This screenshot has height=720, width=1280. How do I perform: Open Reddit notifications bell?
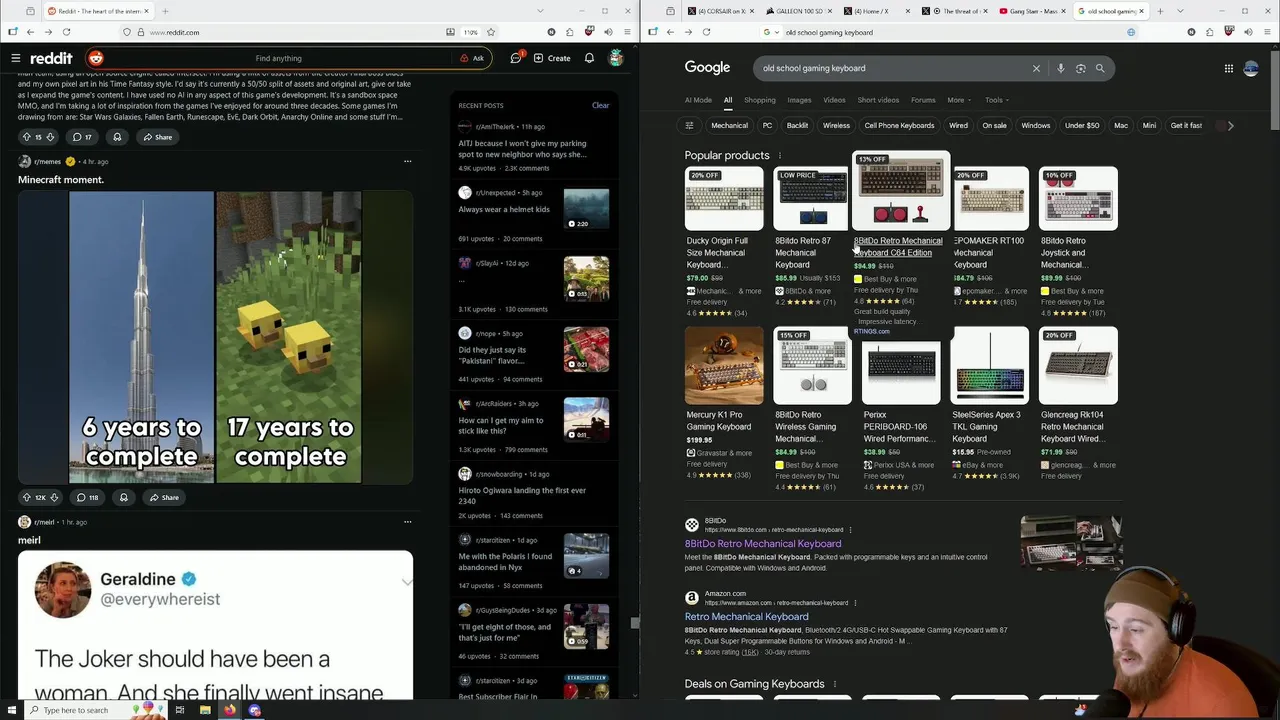pyautogui.click(x=589, y=58)
